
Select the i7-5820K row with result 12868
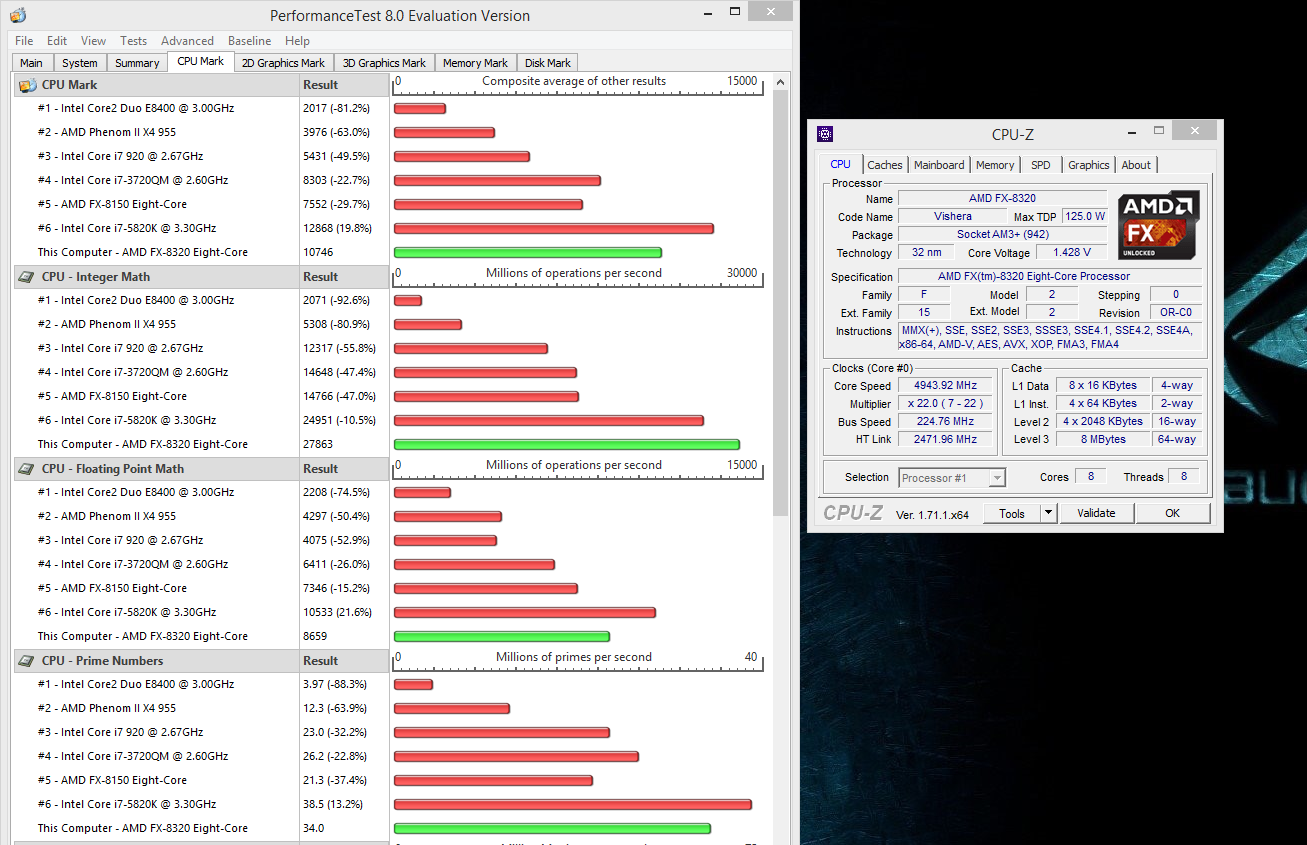200,228
